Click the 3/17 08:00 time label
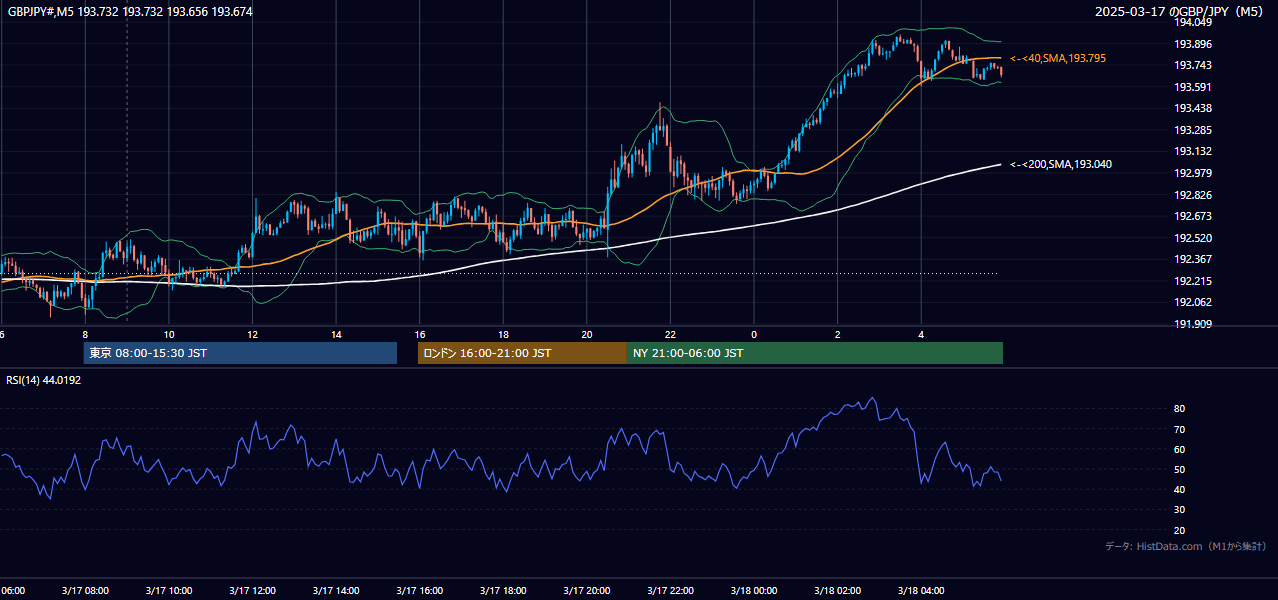 [x=85, y=591]
